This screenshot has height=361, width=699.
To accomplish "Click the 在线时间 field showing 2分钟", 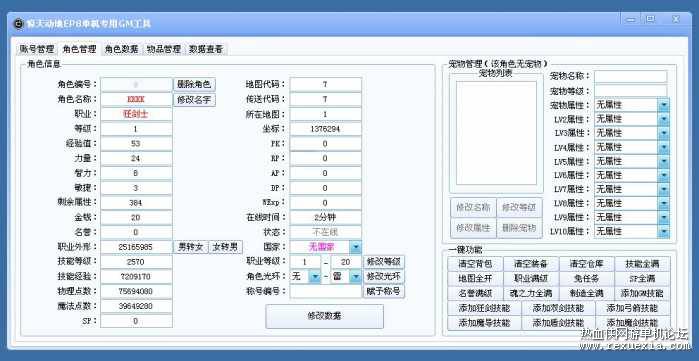I will pyautogui.click(x=325, y=217).
